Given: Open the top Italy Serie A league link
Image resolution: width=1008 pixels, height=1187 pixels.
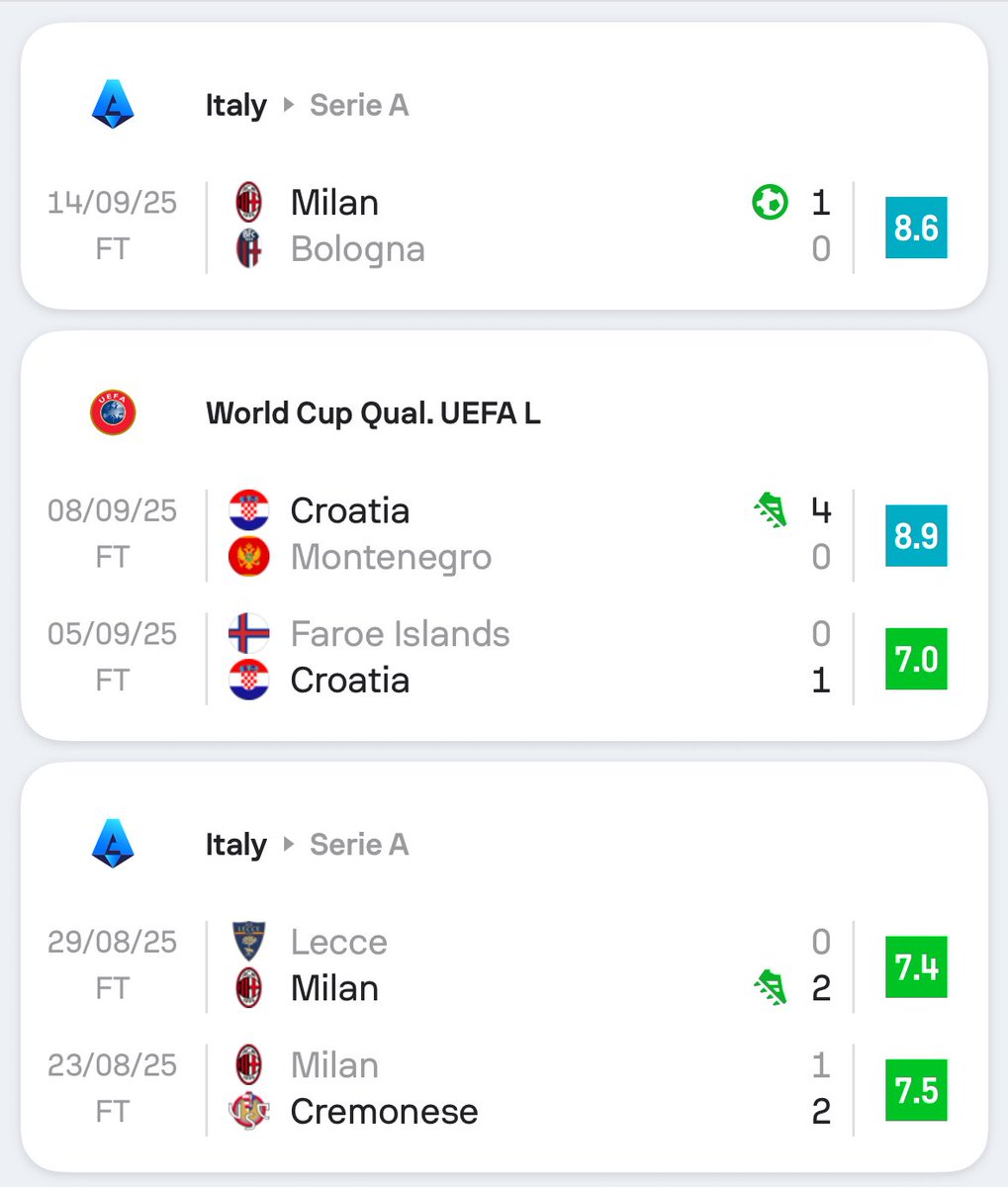Looking at the screenshot, I should 307,105.
